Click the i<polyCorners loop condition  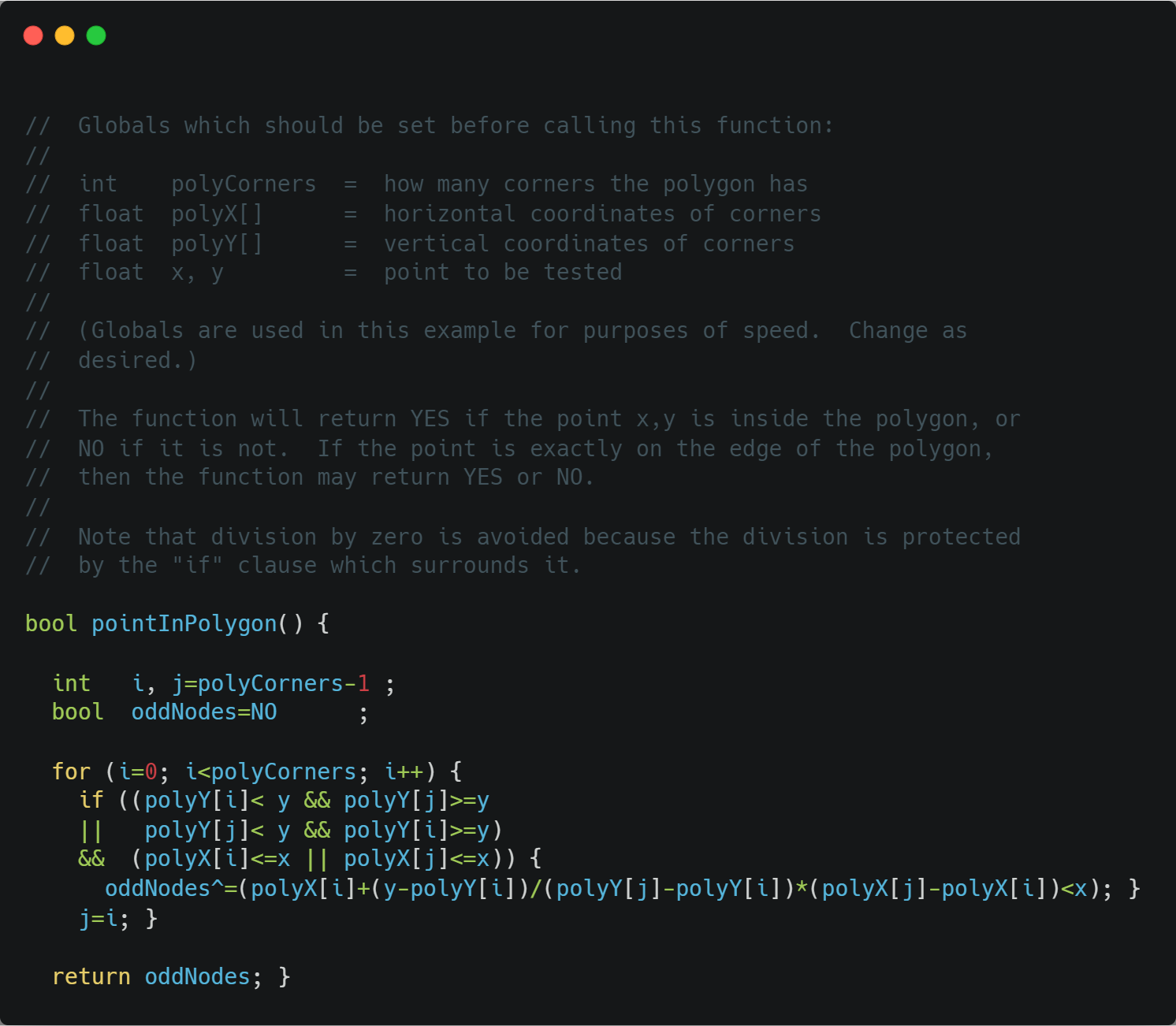click(270, 772)
